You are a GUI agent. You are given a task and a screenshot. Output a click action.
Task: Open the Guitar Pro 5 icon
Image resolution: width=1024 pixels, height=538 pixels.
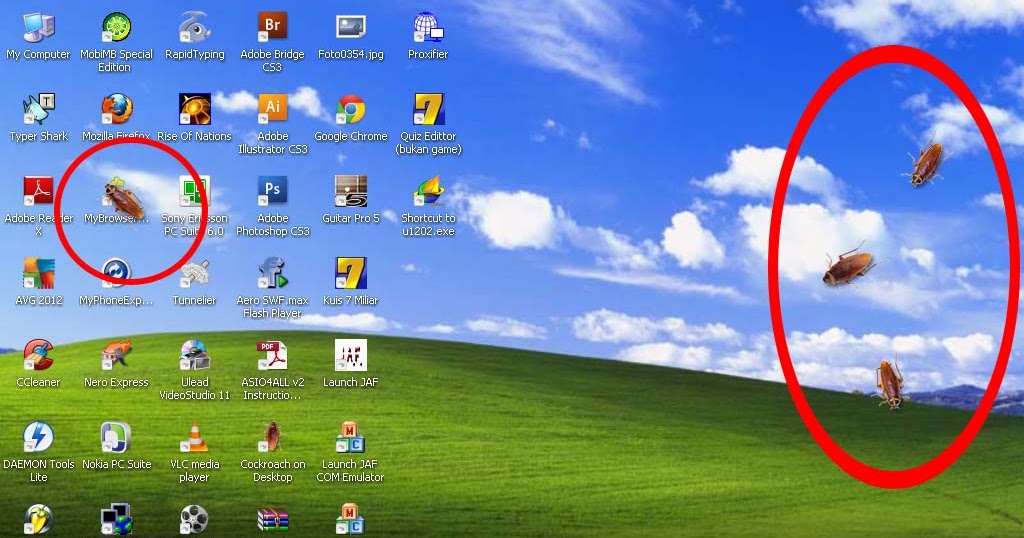[x=350, y=190]
